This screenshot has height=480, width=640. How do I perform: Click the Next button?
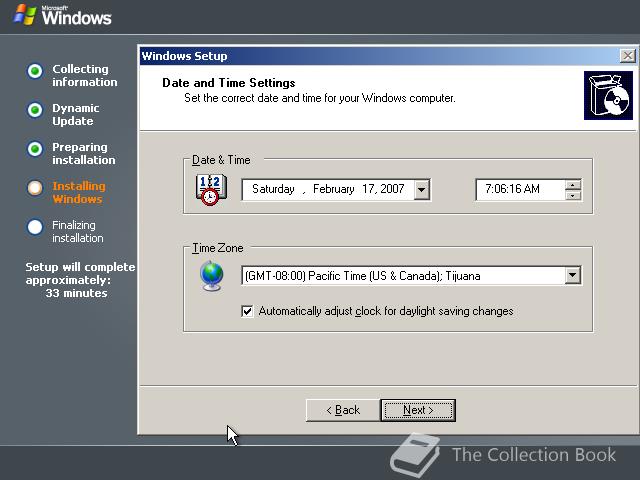pos(418,410)
